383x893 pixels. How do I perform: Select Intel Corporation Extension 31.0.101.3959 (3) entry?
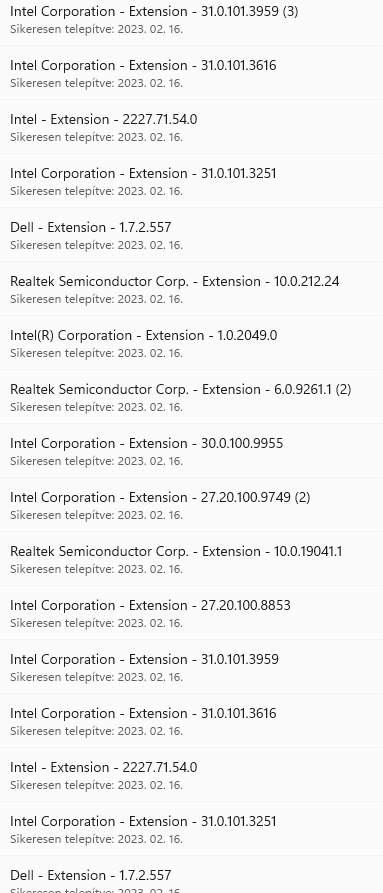coord(191,19)
